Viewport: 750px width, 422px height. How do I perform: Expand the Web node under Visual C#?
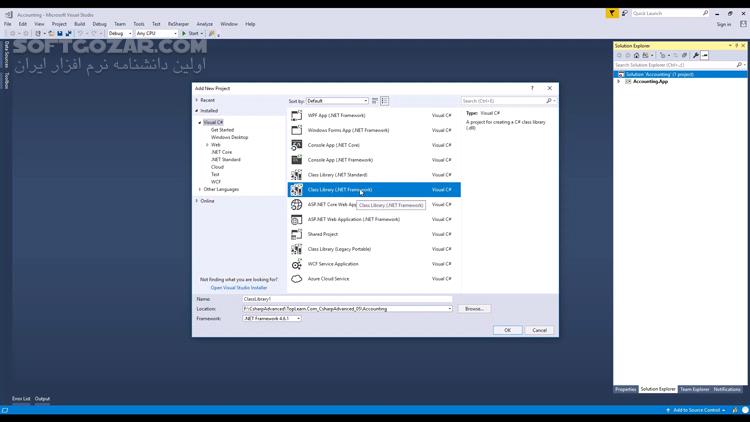point(207,144)
